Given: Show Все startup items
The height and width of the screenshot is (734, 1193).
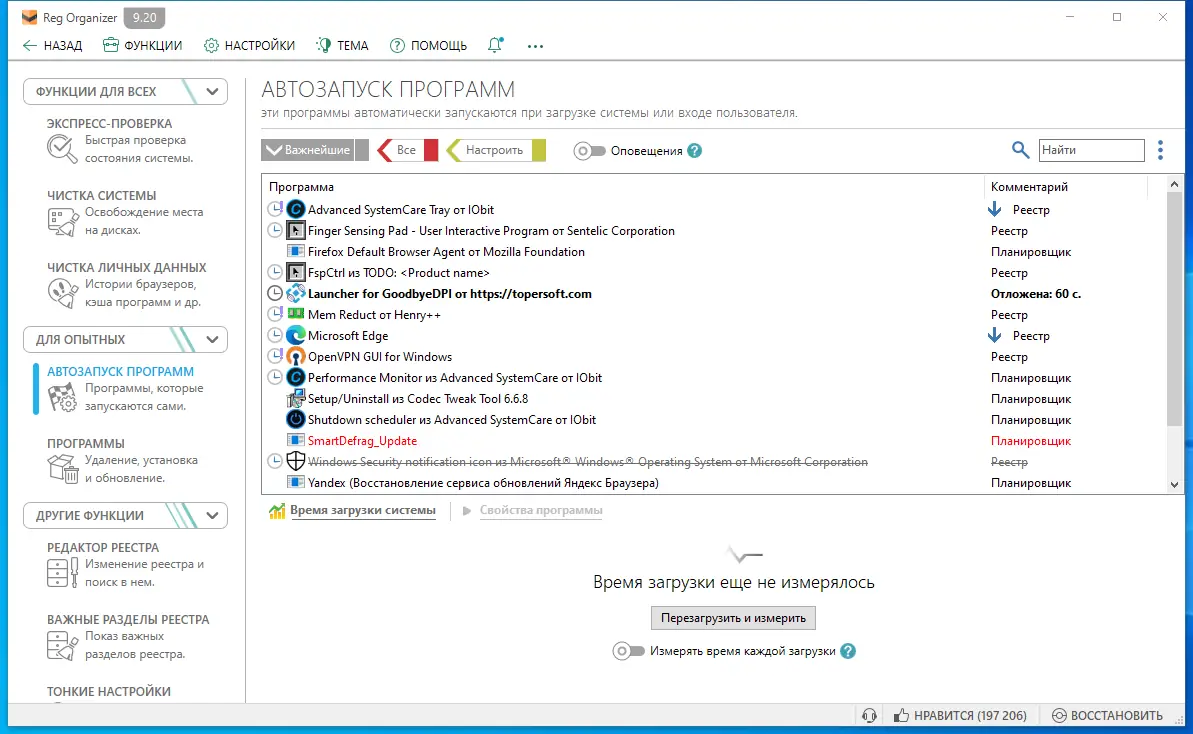Looking at the screenshot, I should point(407,150).
